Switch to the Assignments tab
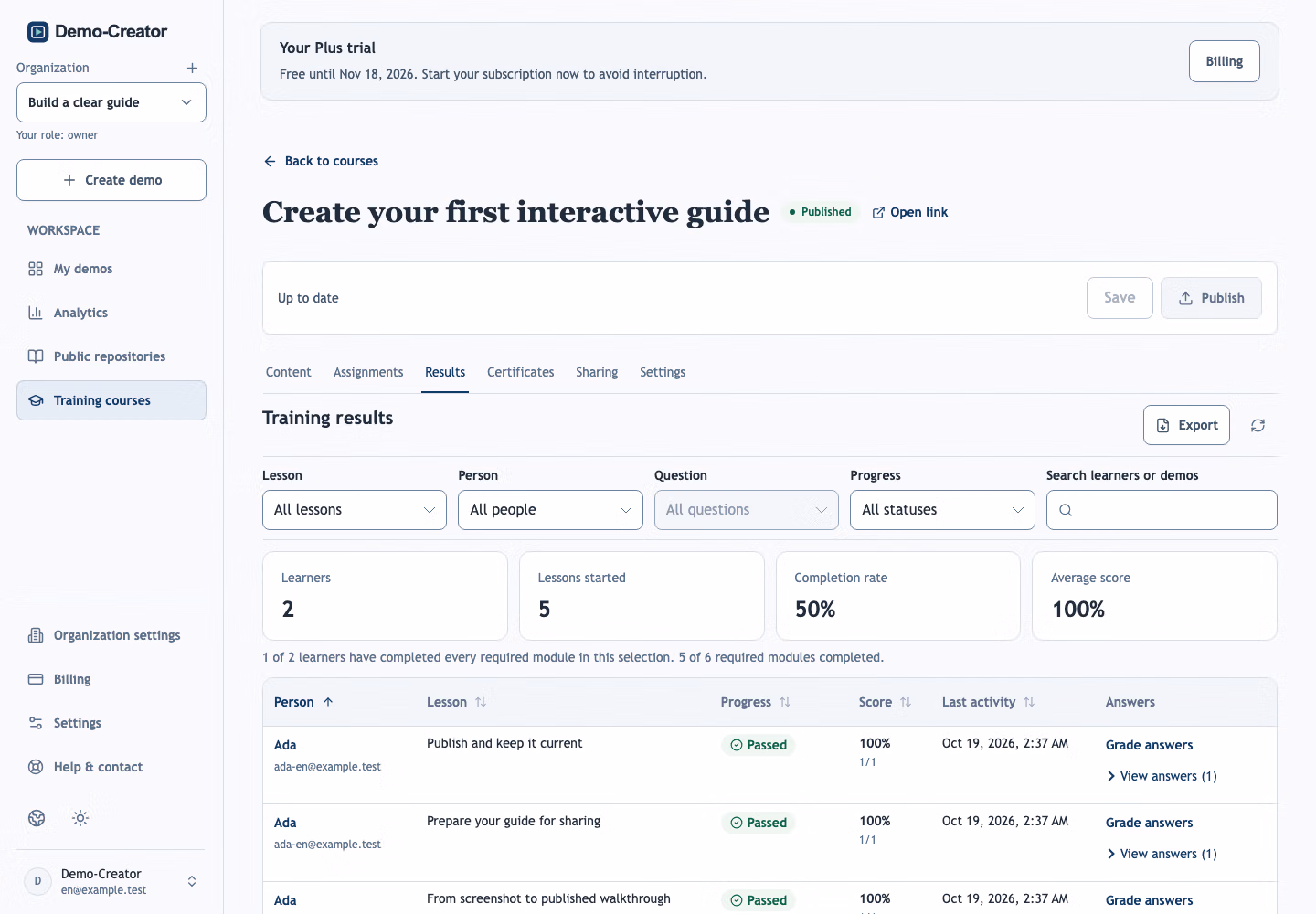1316x914 pixels. pos(368,372)
